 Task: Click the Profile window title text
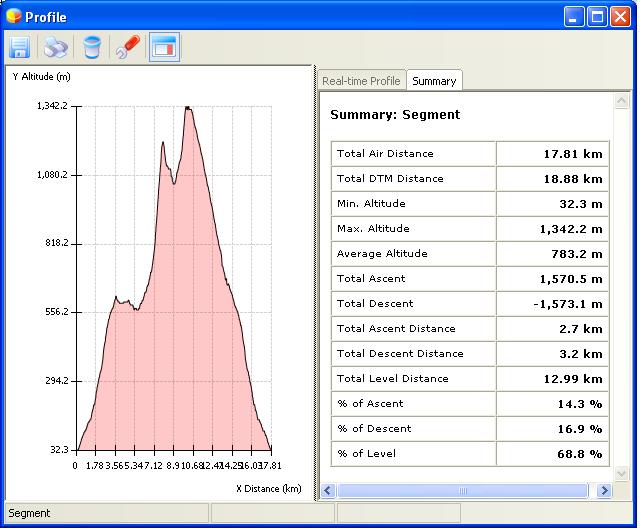[46, 17]
